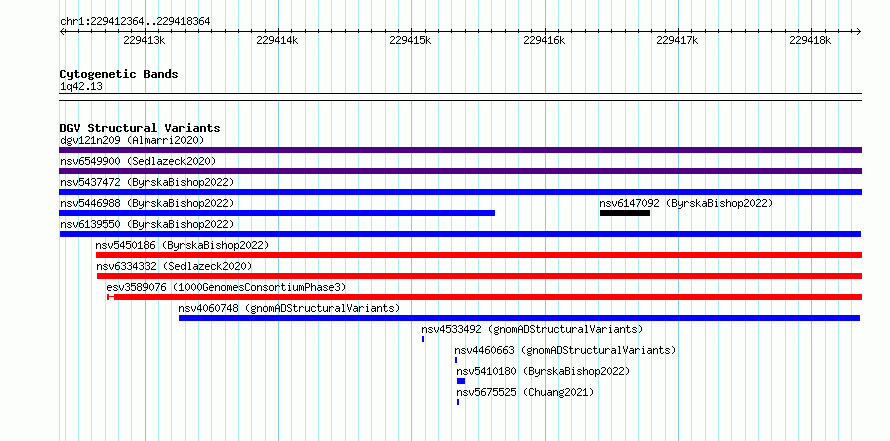
Task: Click the nsv4060748 blue variant bar
Action: click(x=519, y=318)
